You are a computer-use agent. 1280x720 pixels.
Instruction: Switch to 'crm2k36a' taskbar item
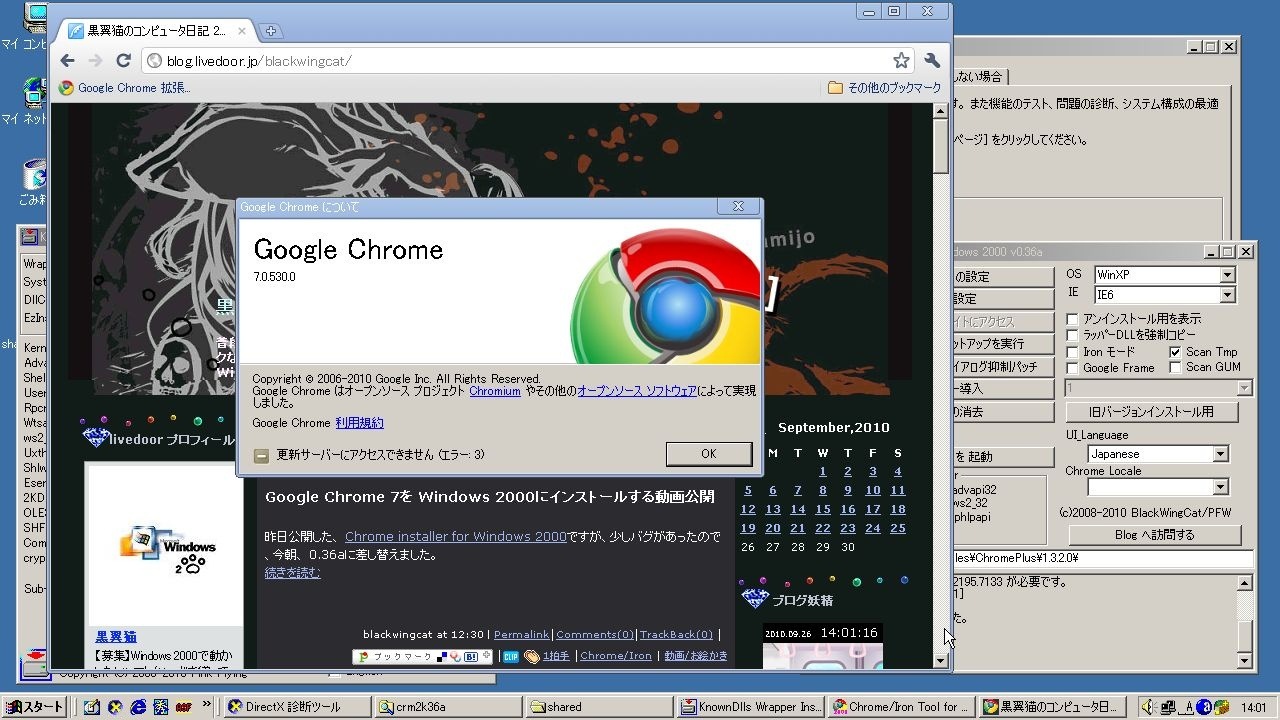pyautogui.click(x=450, y=707)
